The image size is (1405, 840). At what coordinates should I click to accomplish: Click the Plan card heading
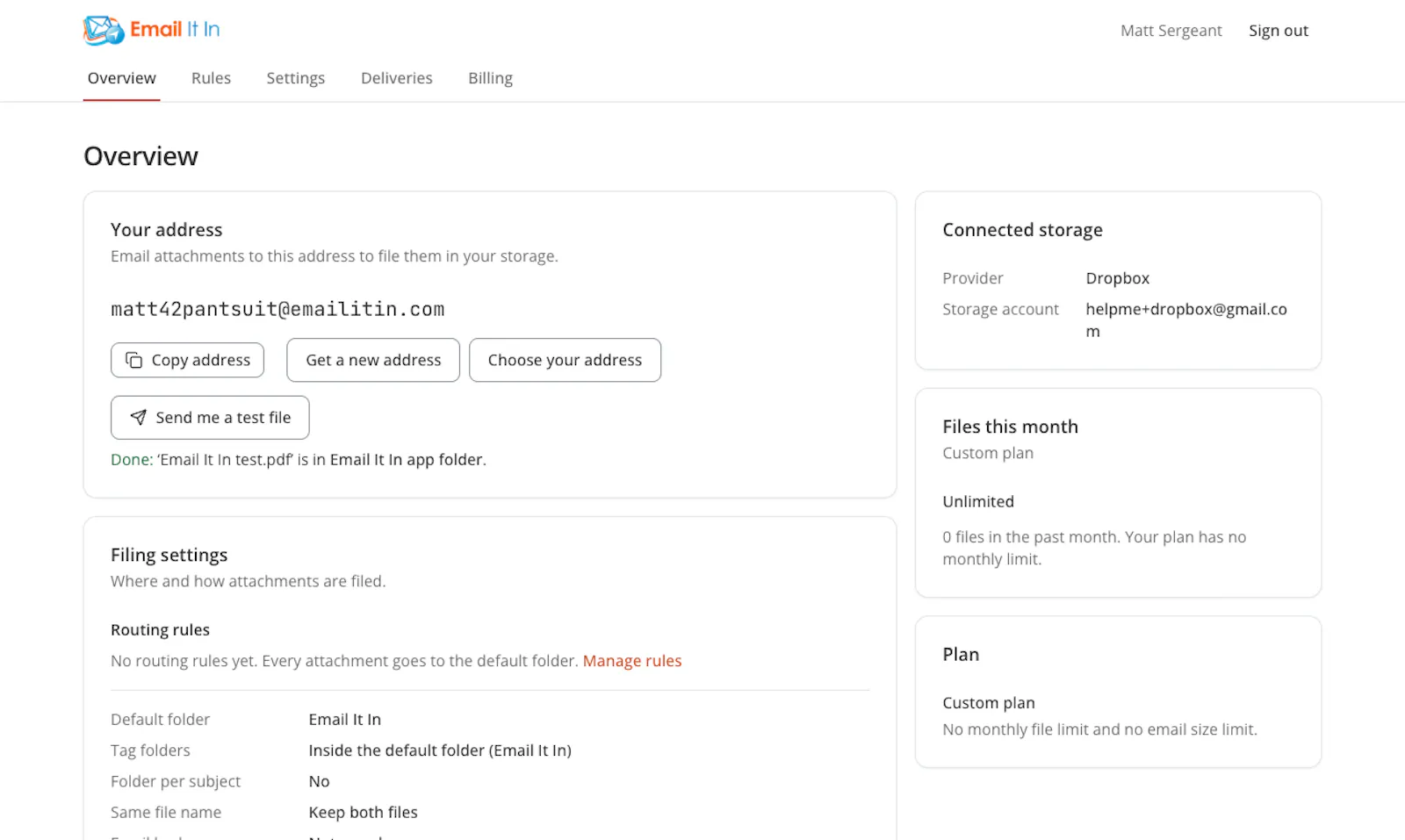pyautogui.click(x=961, y=655)
